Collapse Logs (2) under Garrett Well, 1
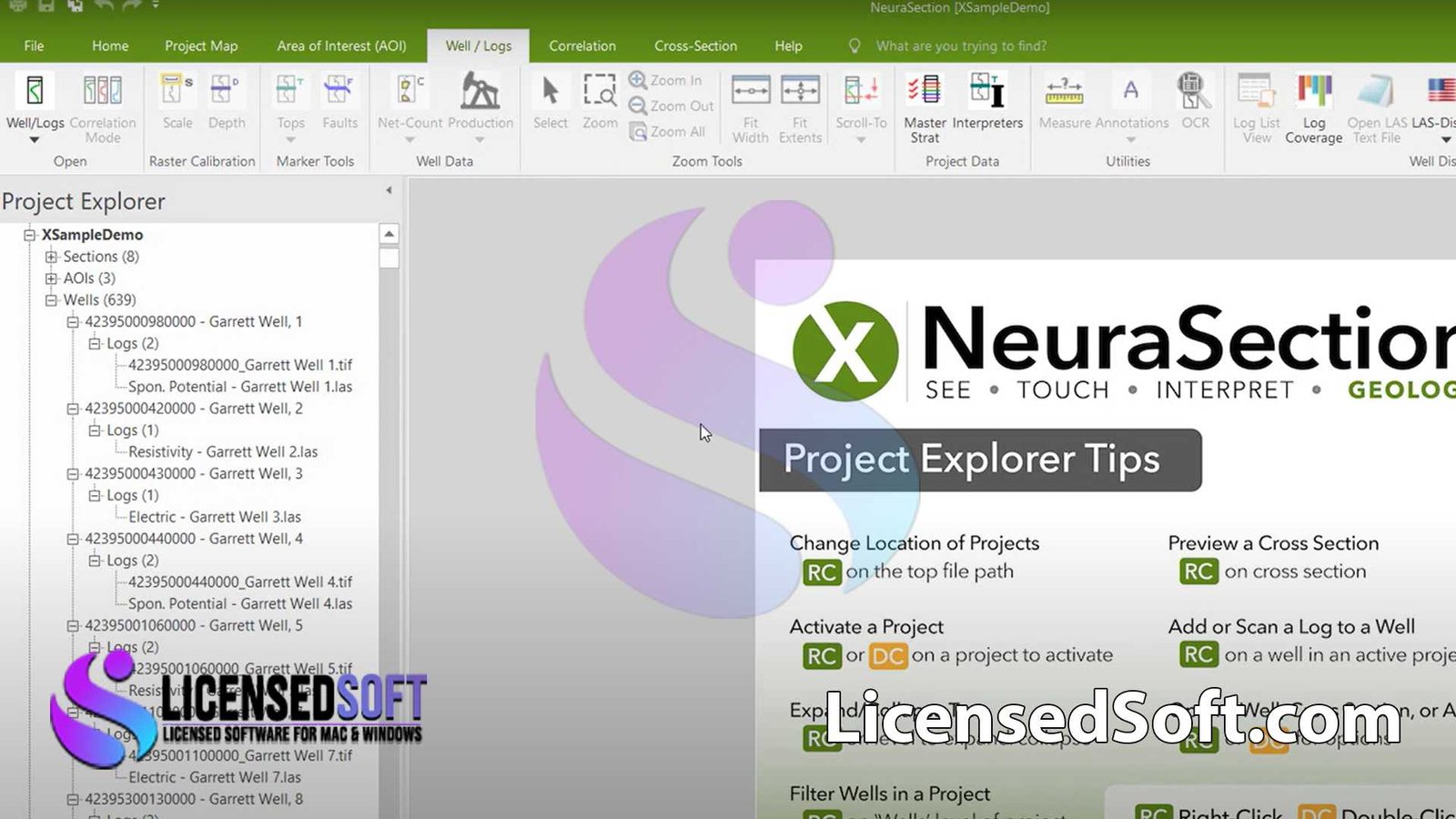Image resolution: width=1456 pixels, height=819 pixels. (95, 343)
